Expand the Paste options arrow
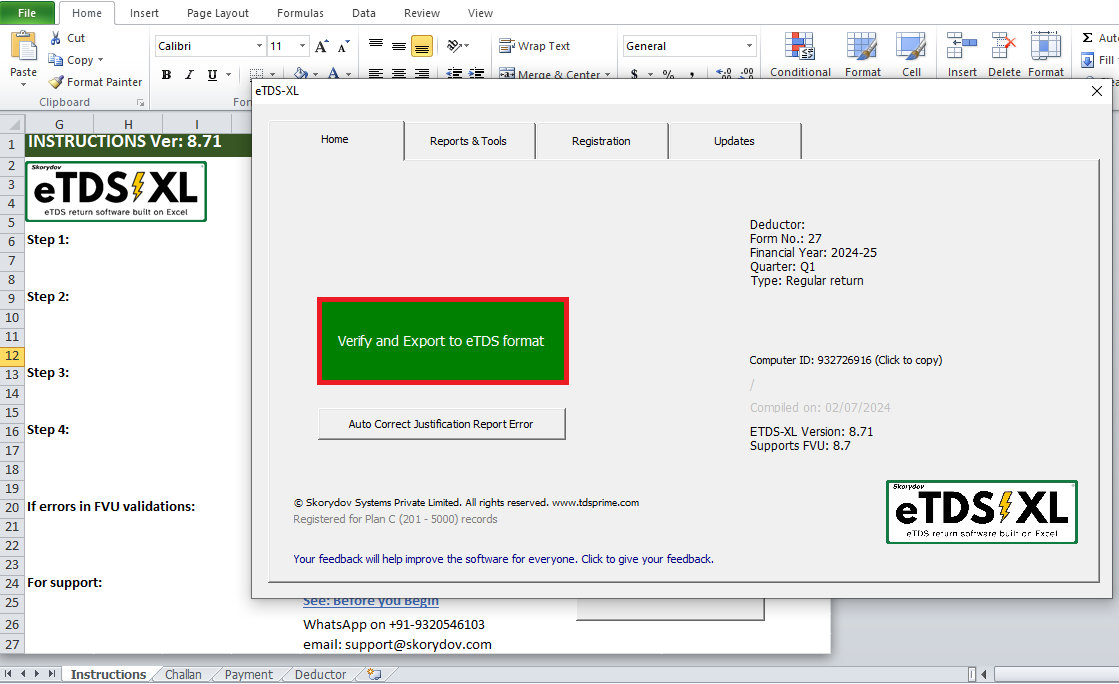 pos(24,85)
